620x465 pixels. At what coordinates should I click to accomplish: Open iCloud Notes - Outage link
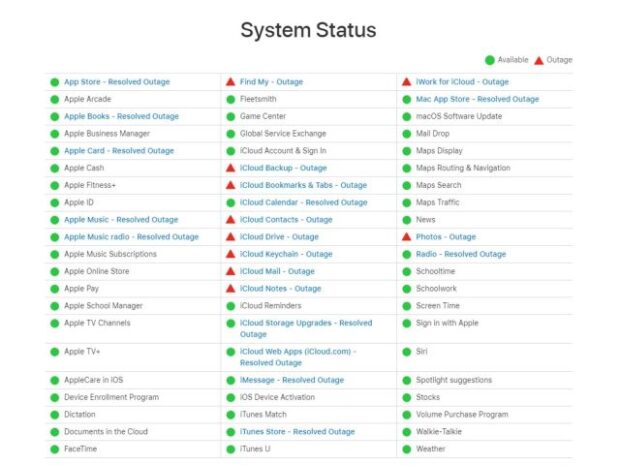(x=280, y=289)
